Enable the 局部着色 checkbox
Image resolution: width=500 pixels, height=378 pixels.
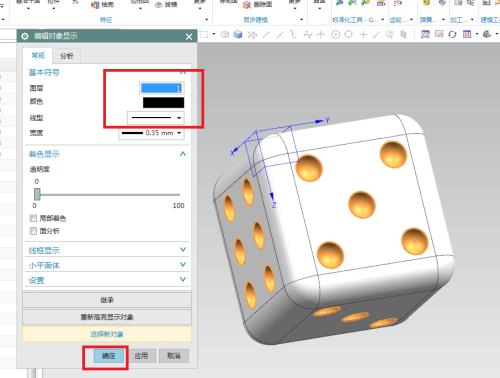[x=33, y=218]
